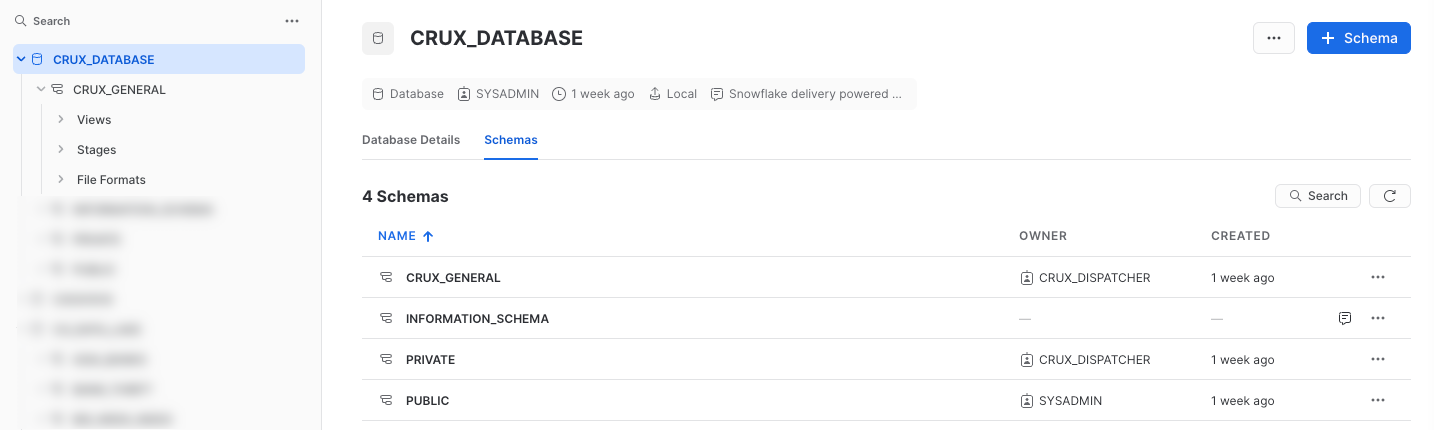Image resolution: width=1434 pixels, height=430 pixels.
Task: Click the schema icon in the INFORMATION_SCHEMA row
Action: 385,318
